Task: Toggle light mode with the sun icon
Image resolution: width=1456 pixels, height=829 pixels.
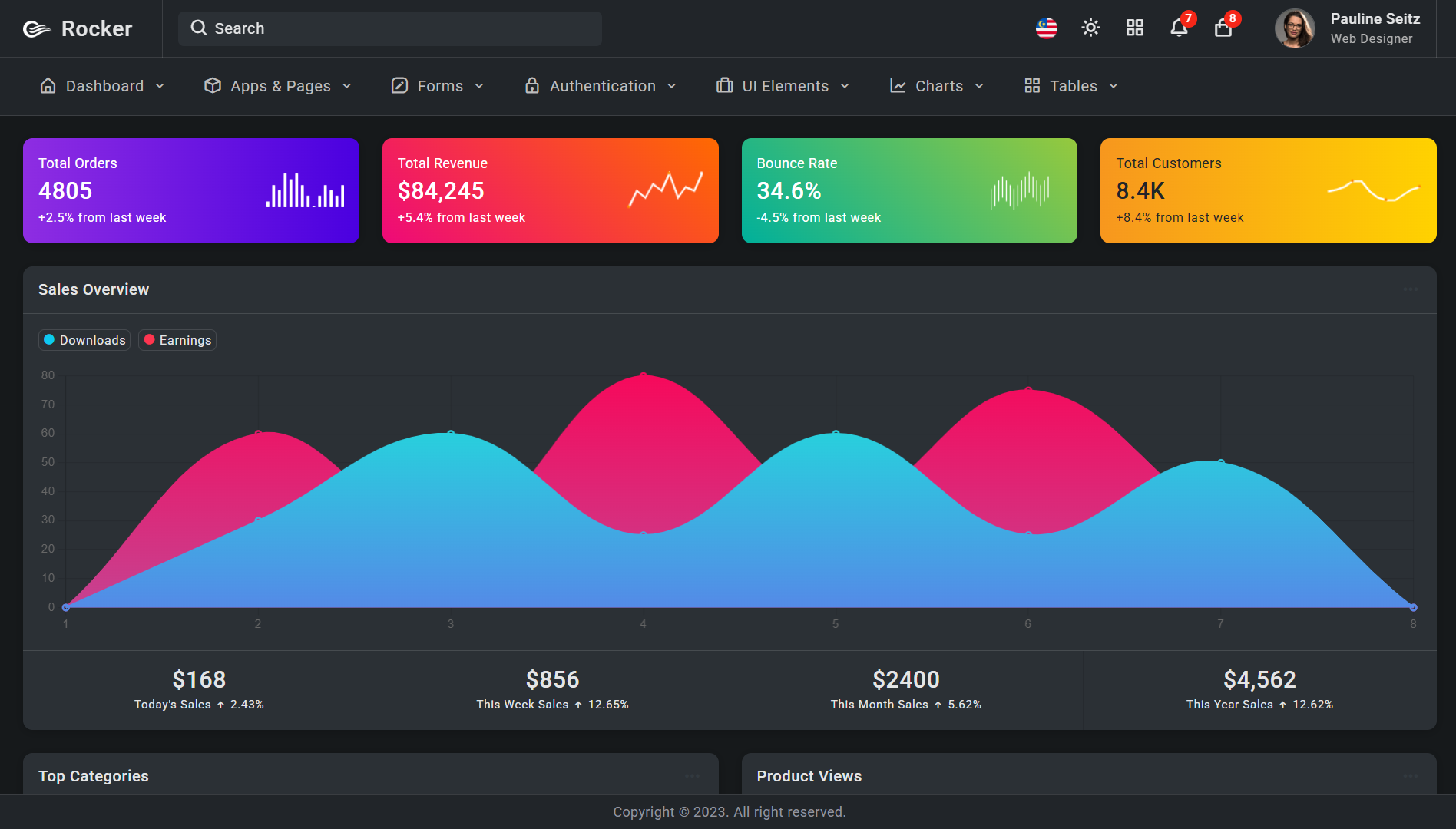Action: (1090, 28)
